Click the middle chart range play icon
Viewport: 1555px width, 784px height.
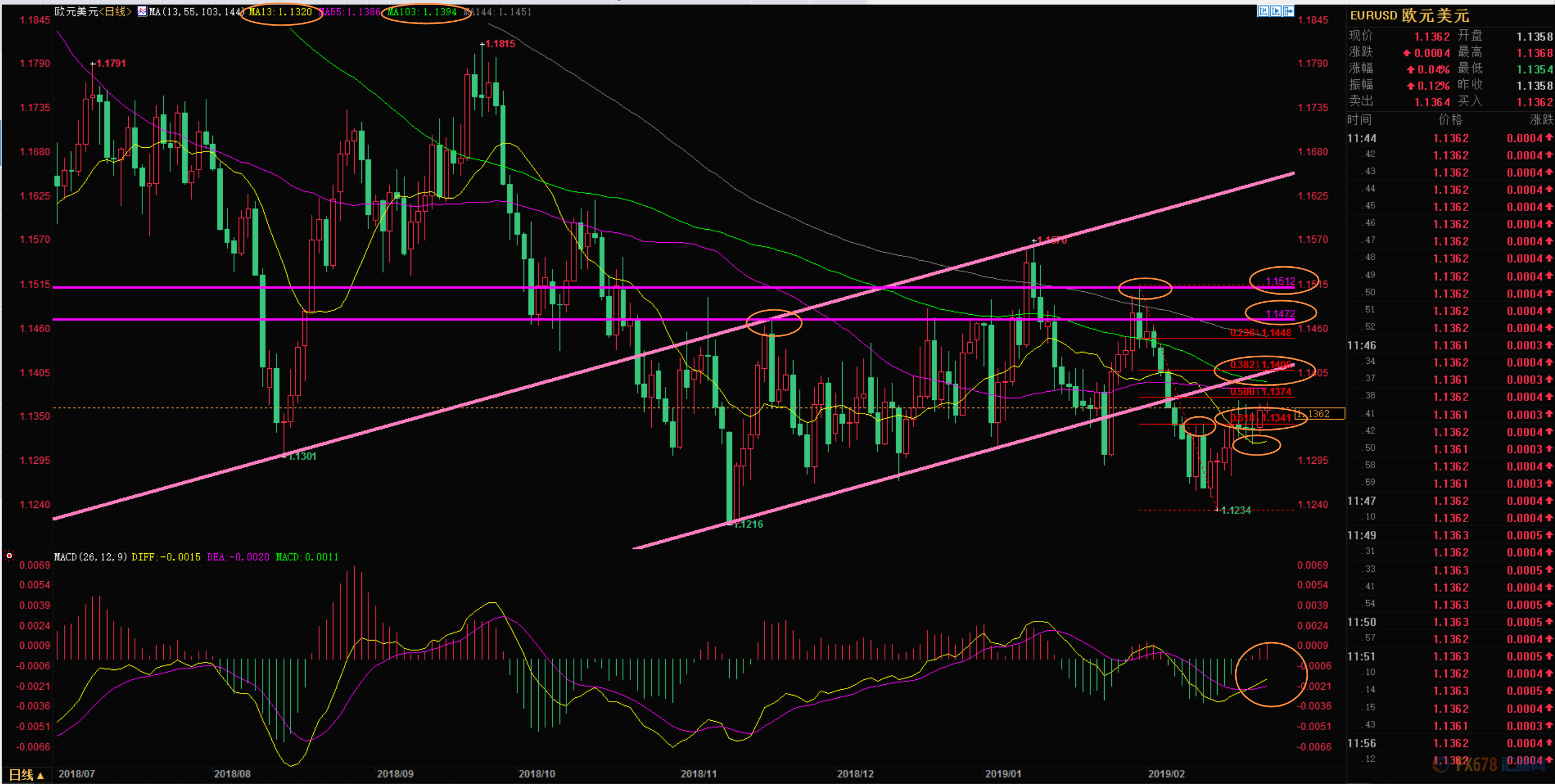point(1276,11)
